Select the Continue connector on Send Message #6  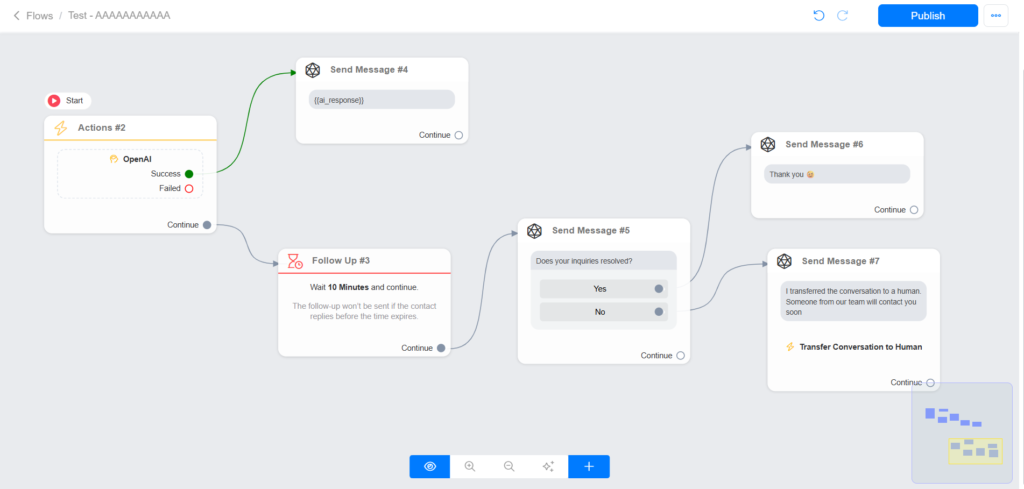coord(914,210)
